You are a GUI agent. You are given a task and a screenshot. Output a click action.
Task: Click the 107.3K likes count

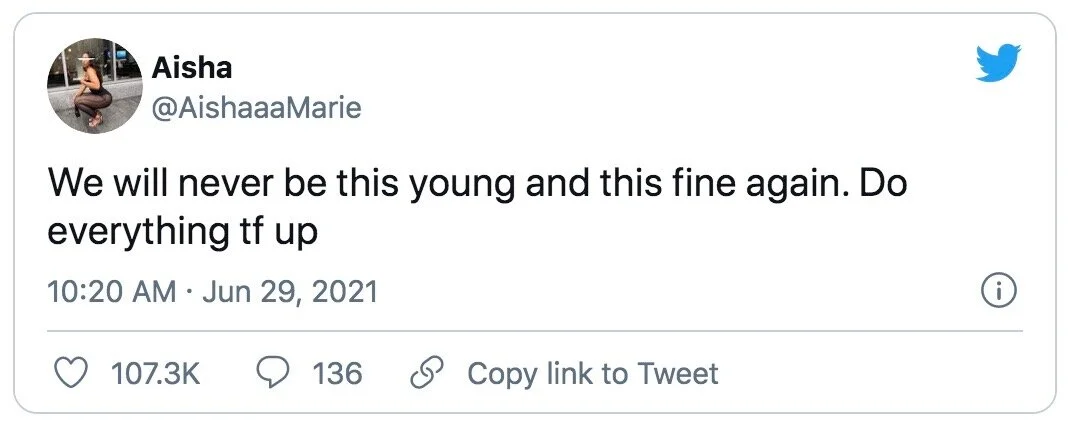click(155, 374)
